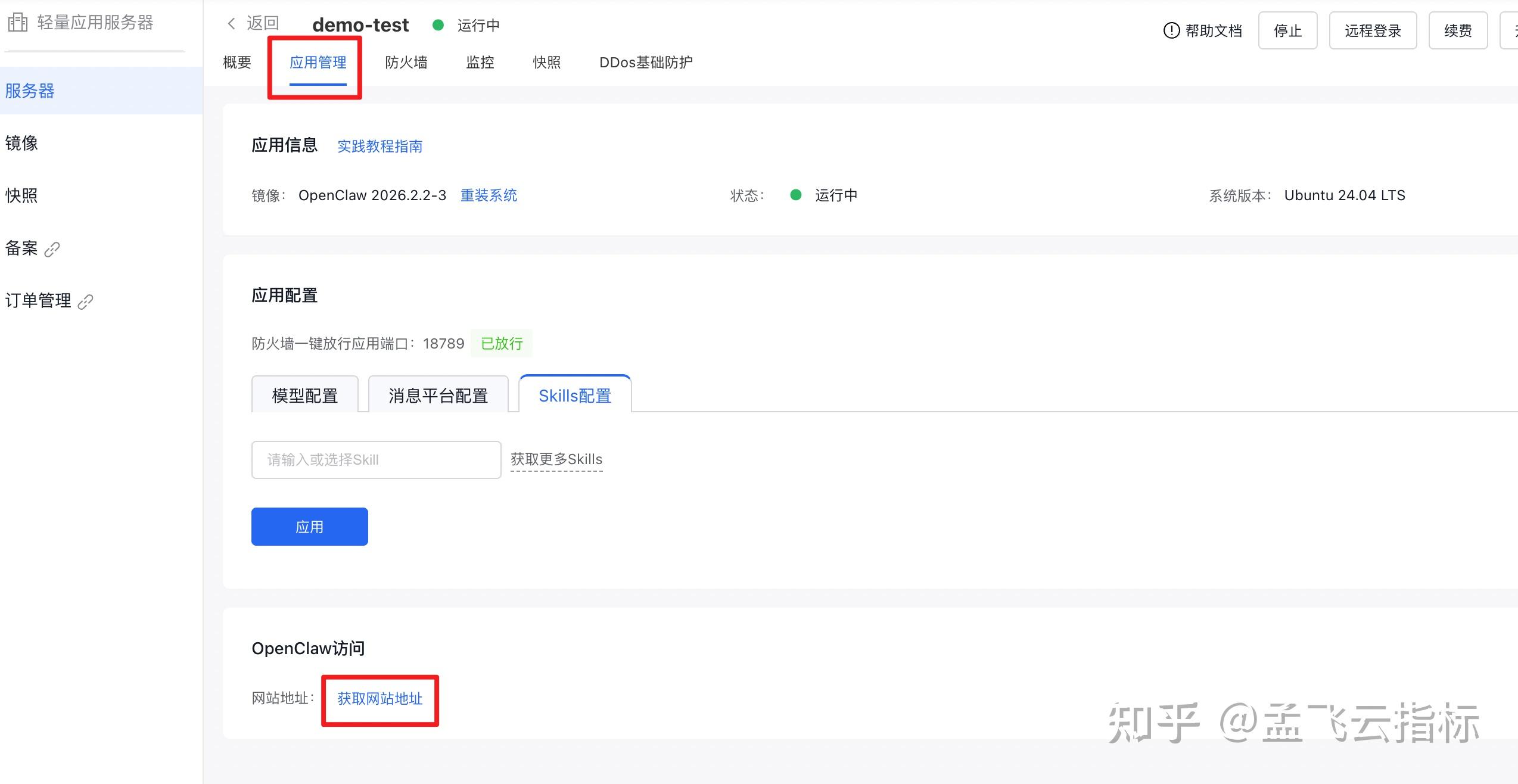Expand the Skill selection combo box

click(376, 459)
